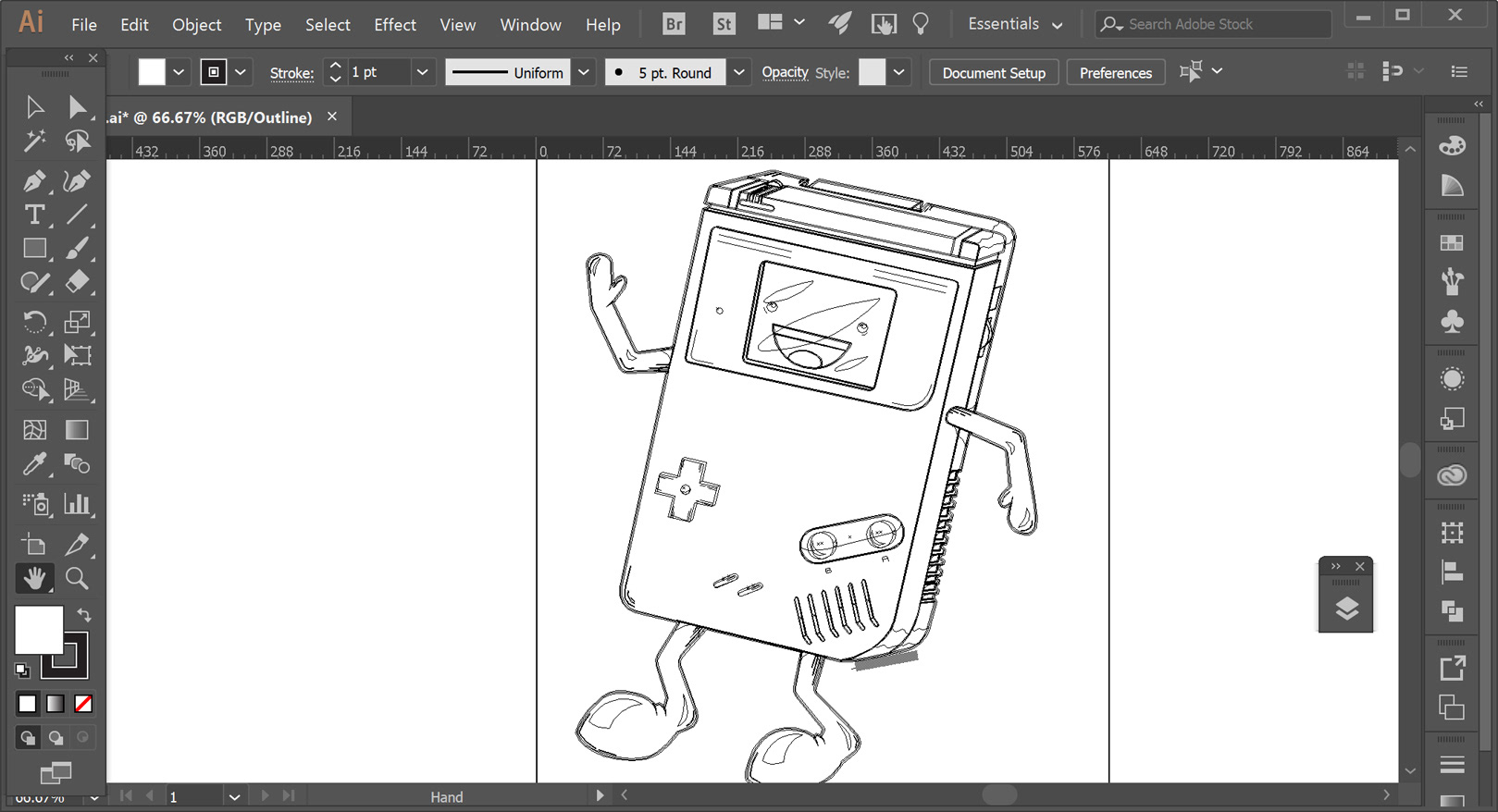Open artboard navigation dropdown
Screen dimensions: 1498x812
(234, 796)
